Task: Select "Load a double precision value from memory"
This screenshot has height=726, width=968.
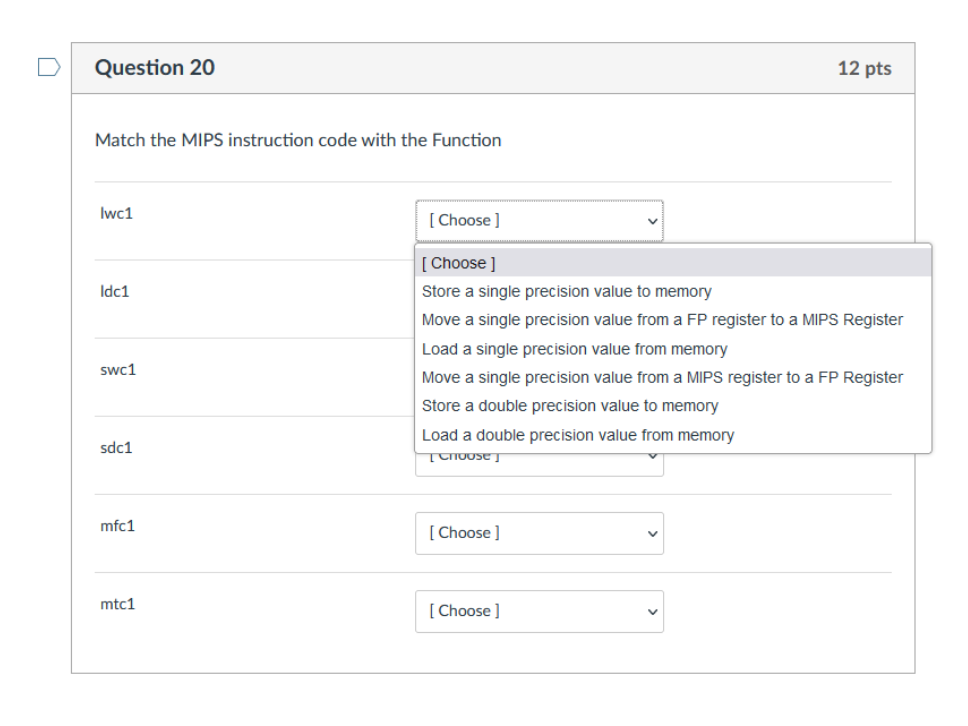Action: [x=578, y=435]
